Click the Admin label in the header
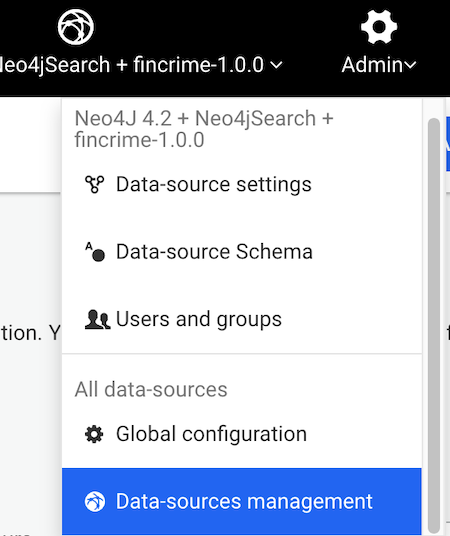This screenshot has height=536, width=450. click(x=372, y=65)
